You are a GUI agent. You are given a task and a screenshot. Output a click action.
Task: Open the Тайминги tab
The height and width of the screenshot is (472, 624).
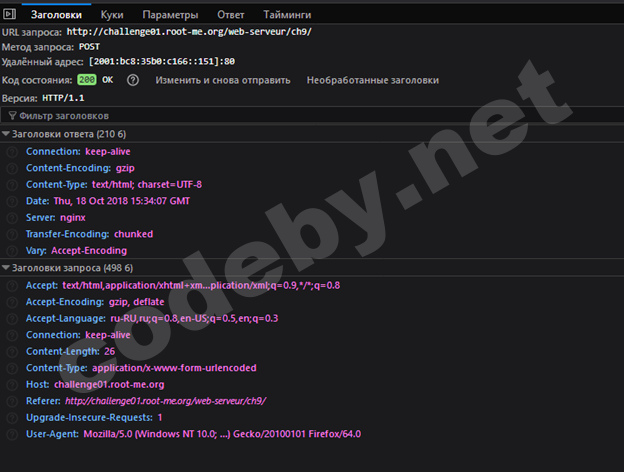(287, 15)
